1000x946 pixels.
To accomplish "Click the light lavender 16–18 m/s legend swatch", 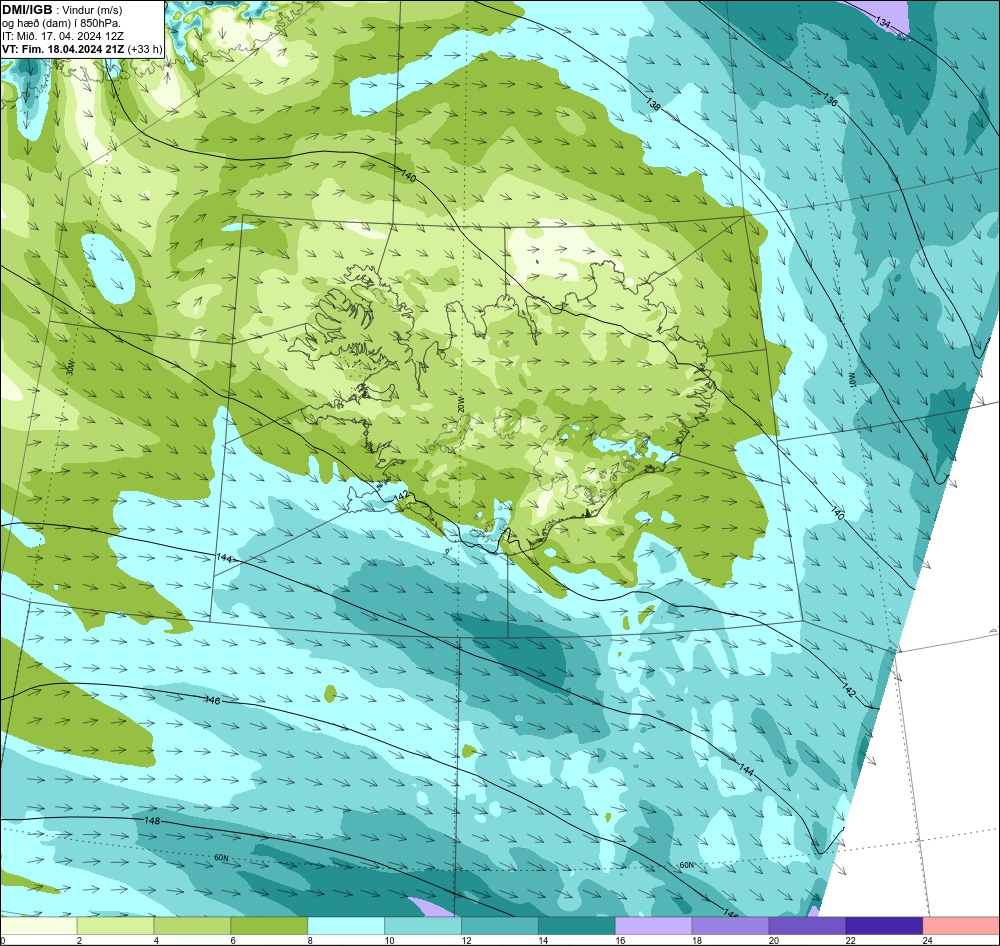I will pos(654,925).
